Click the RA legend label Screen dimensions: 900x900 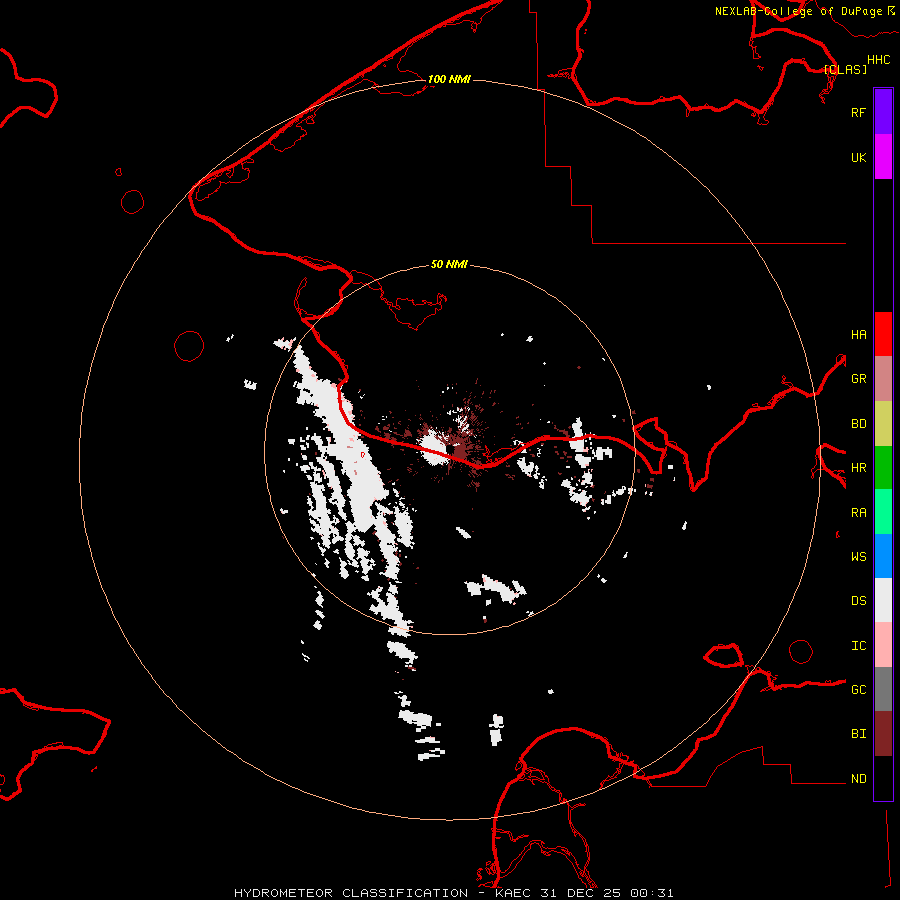[x=858, y=513]
